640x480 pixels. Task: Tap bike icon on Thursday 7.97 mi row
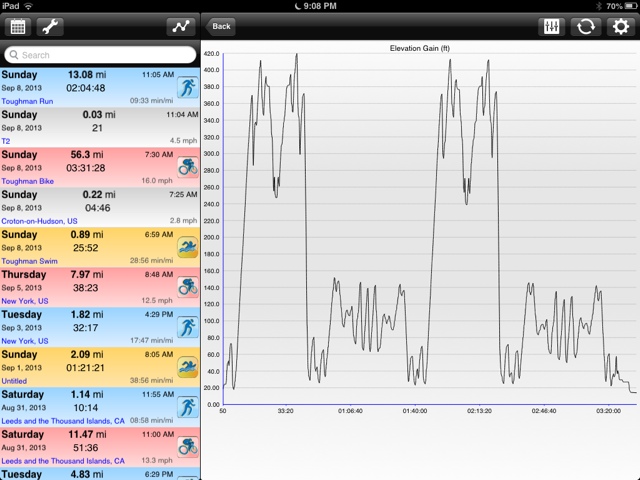(188, 287)
